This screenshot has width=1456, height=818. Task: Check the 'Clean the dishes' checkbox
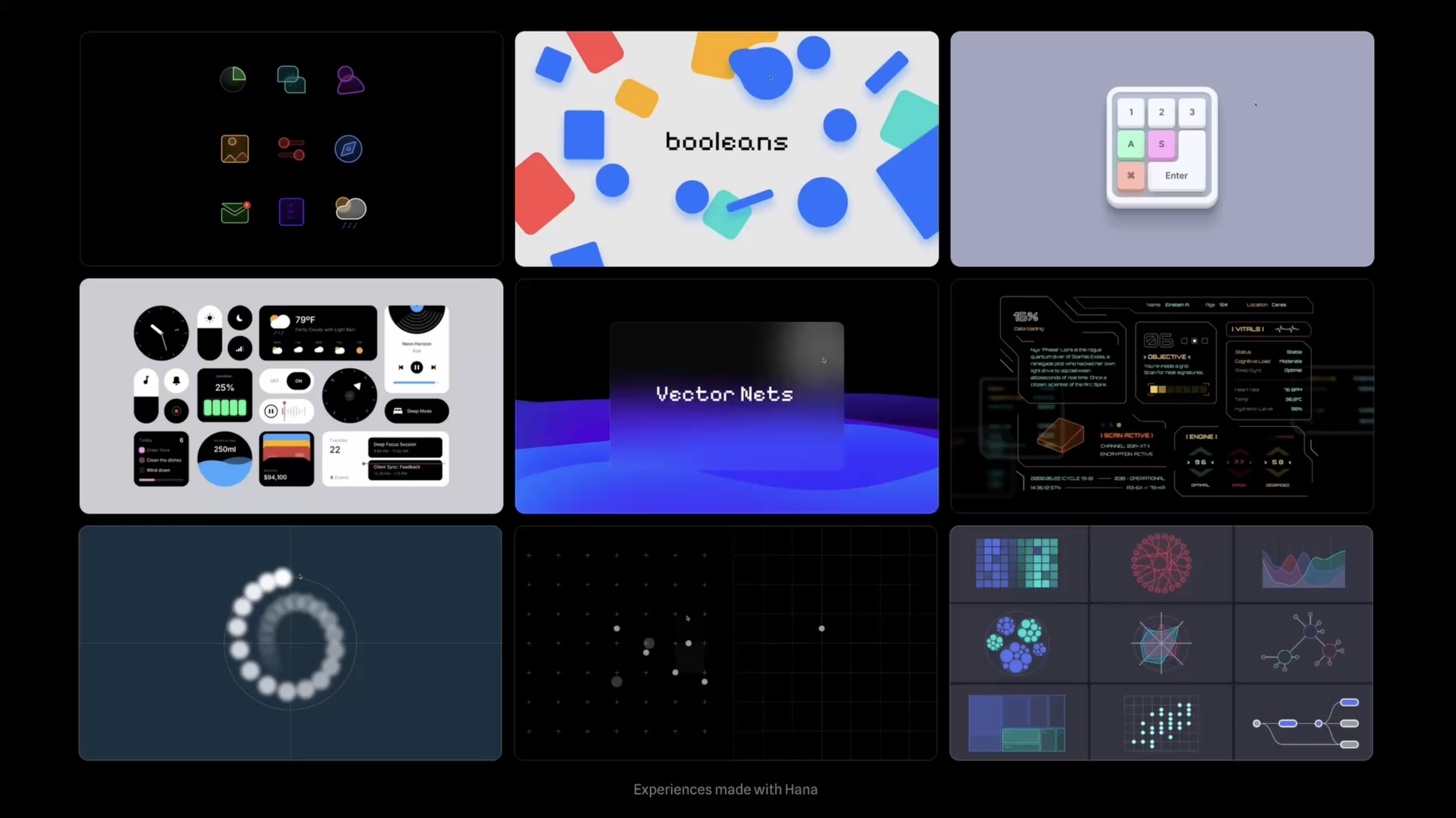142,460
